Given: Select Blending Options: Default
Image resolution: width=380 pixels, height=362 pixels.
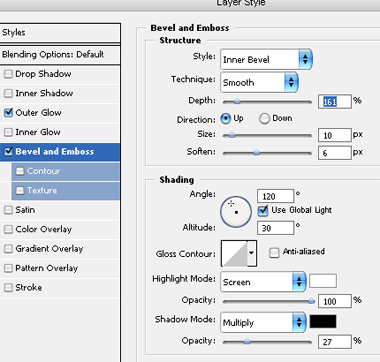Looking at the screenshot, I should [60, 54].
